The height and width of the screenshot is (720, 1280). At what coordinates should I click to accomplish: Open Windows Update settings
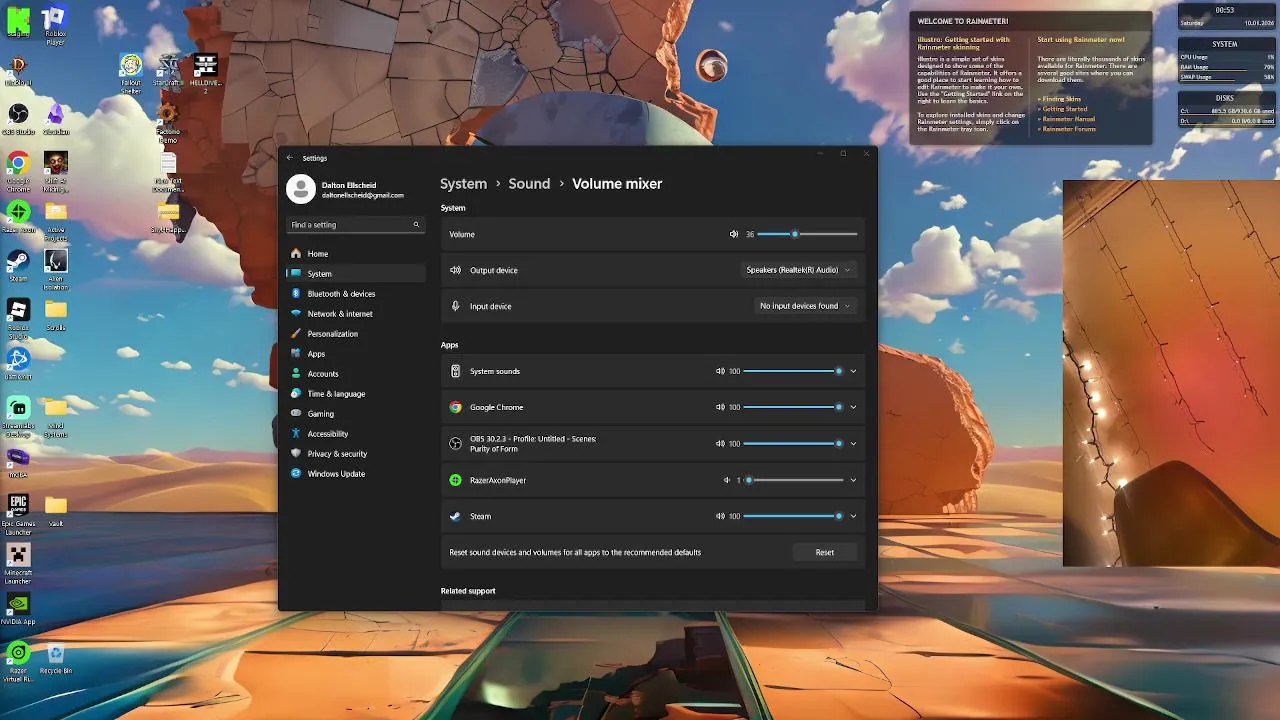pos(356,474)
